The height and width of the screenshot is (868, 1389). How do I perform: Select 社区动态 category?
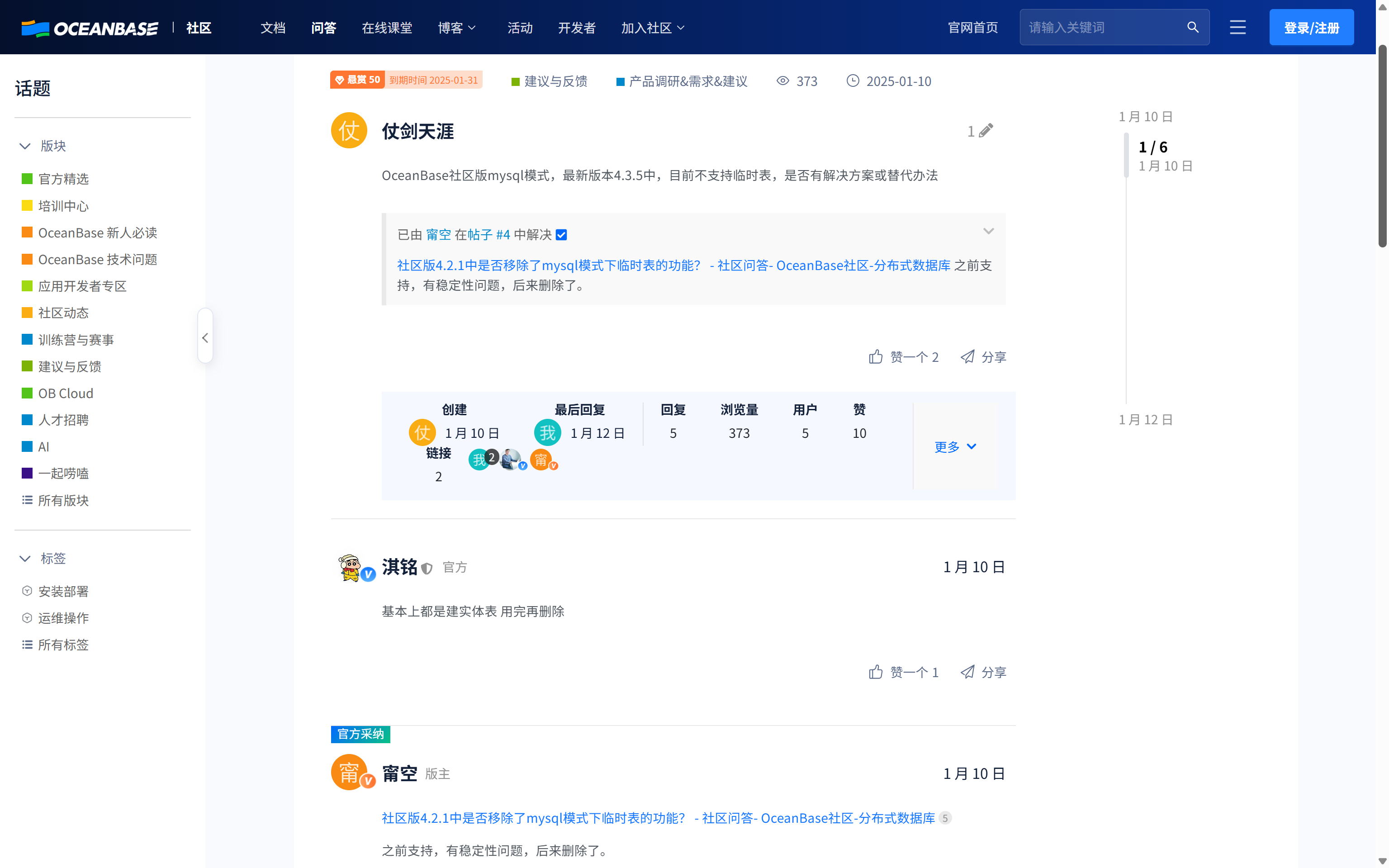tap(55, 313)
